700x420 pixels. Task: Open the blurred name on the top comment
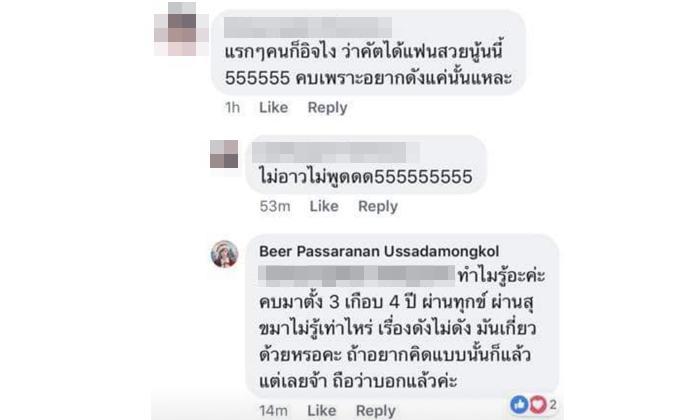point(308,27)
